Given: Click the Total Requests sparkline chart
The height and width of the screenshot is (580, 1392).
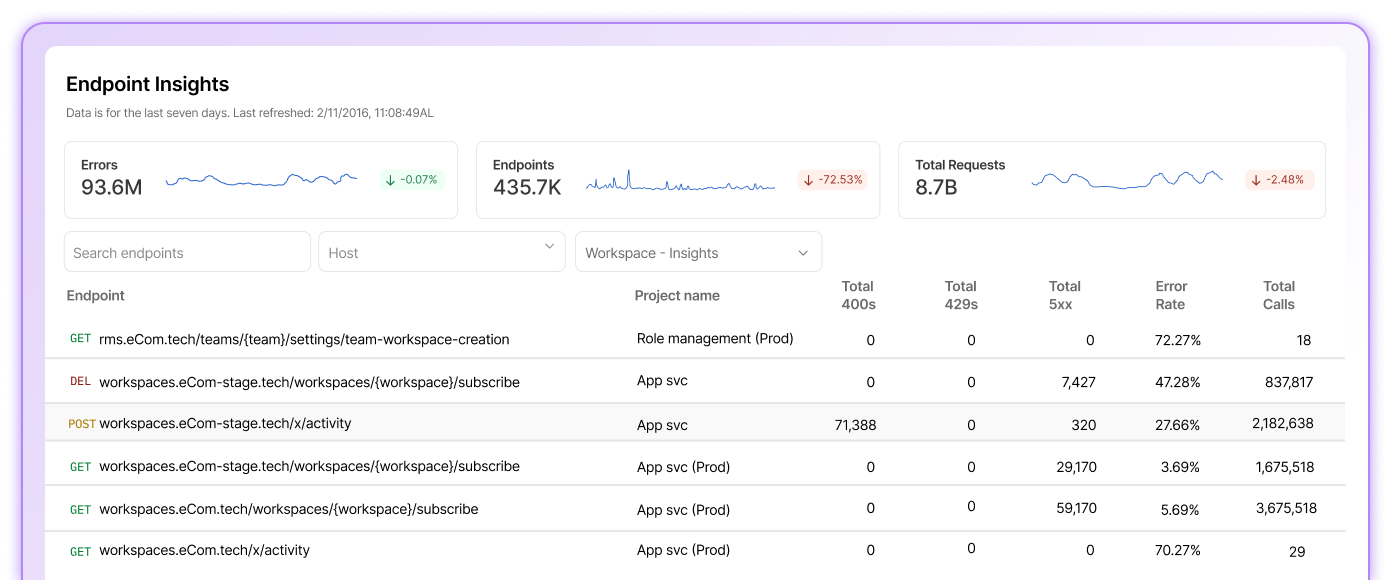Looking at the screenshot, I should tap(1126, 180).
